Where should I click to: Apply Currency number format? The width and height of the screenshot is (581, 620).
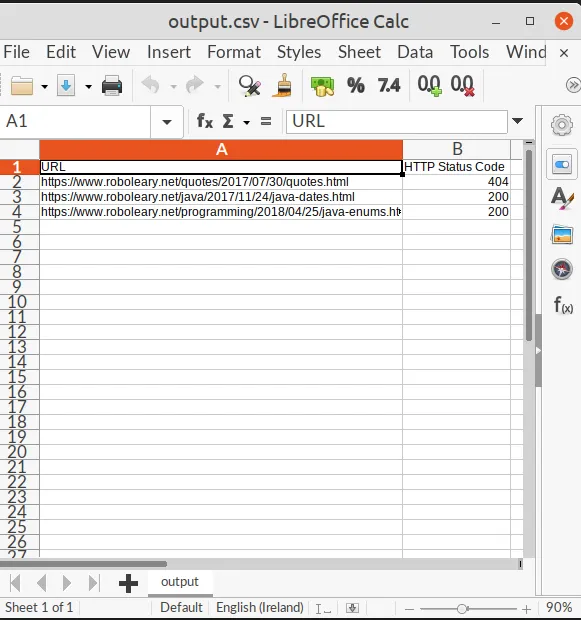[x=322, y=86]
